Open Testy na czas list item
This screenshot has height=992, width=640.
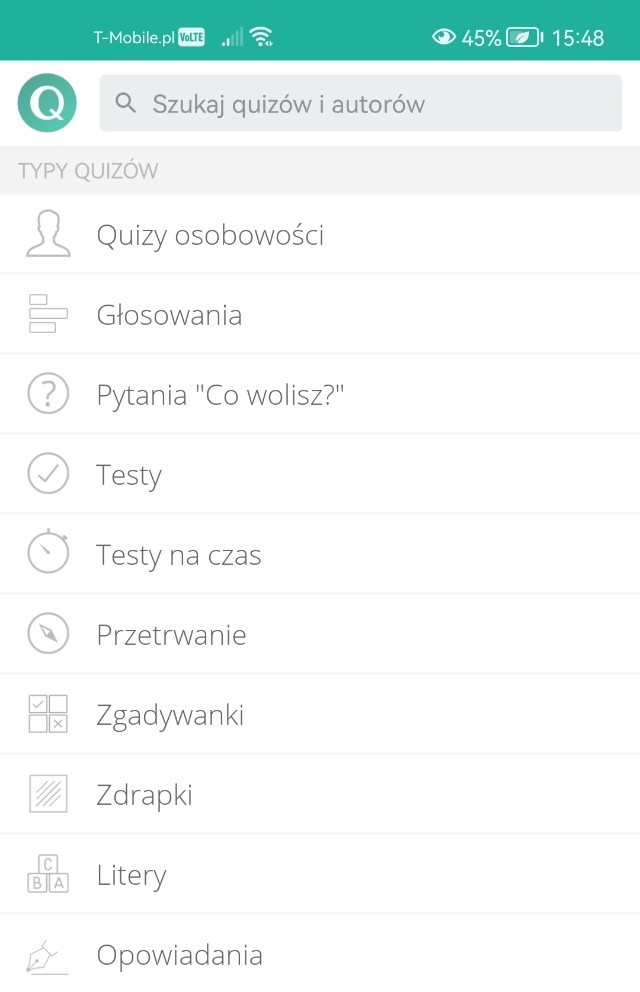pyautogui.click(x=179, y=555)
